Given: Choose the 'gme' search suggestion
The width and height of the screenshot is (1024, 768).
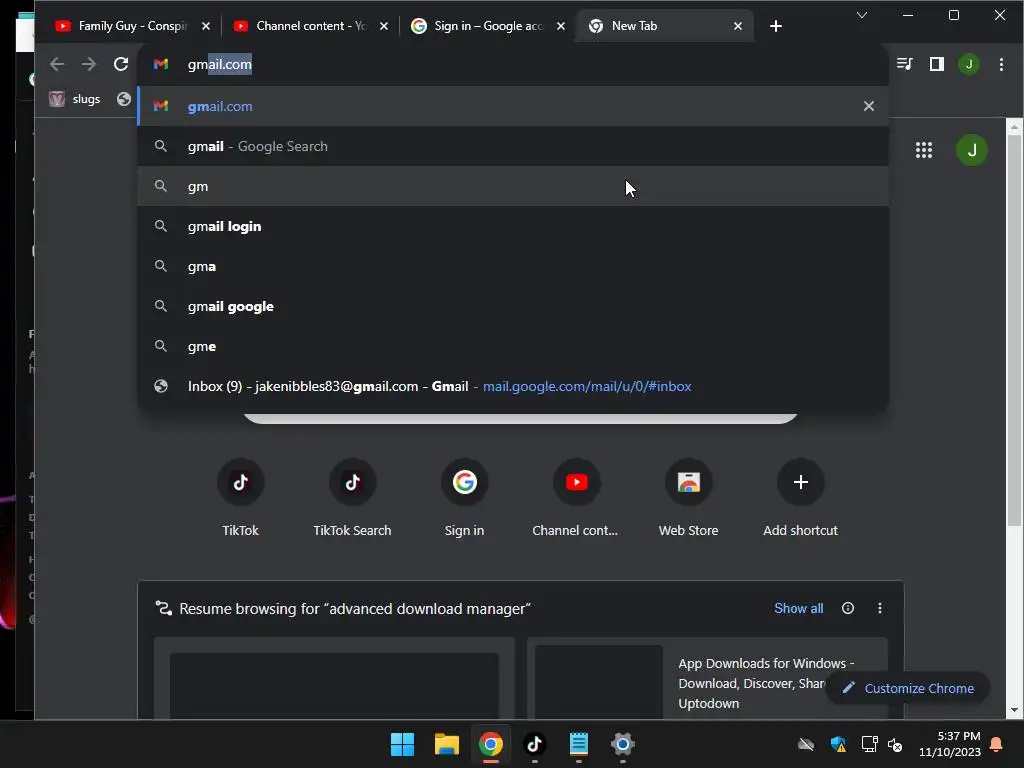Looking at the screenshot, I should [x=513, y=346].
